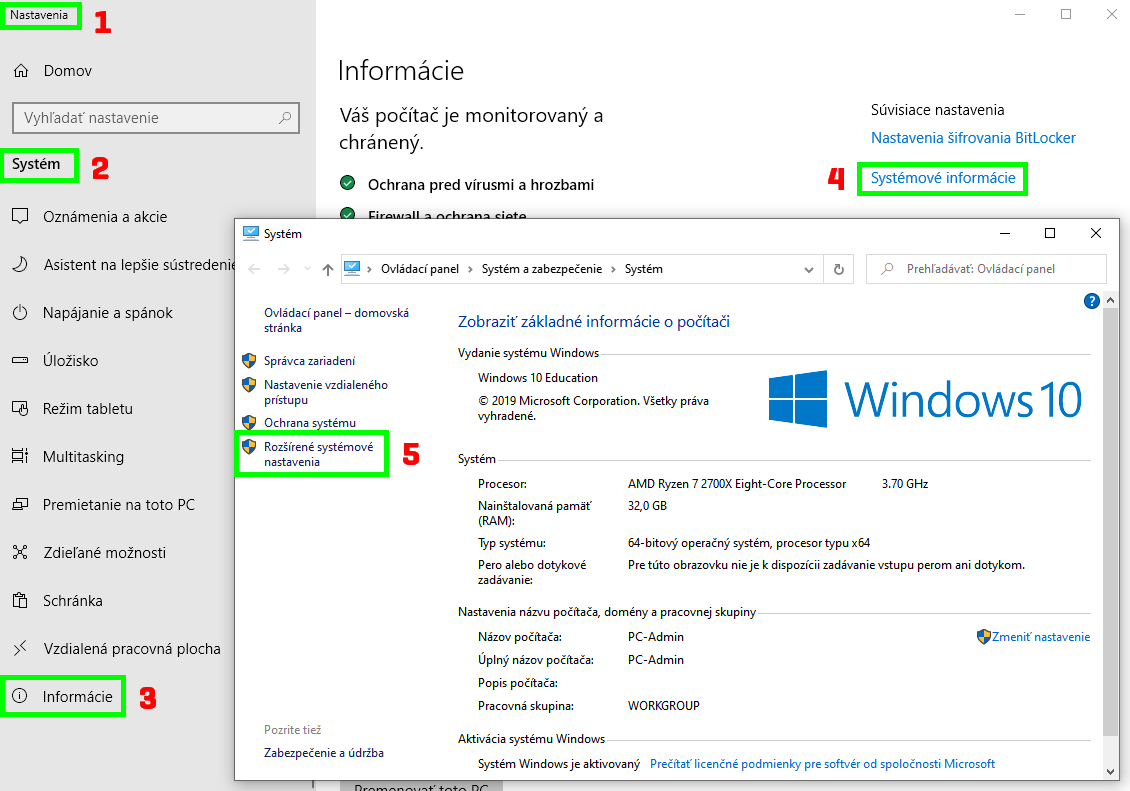Click the up arrow navigation button
This screenshot has height=791, width=1130.
click(x=328, y=269)
